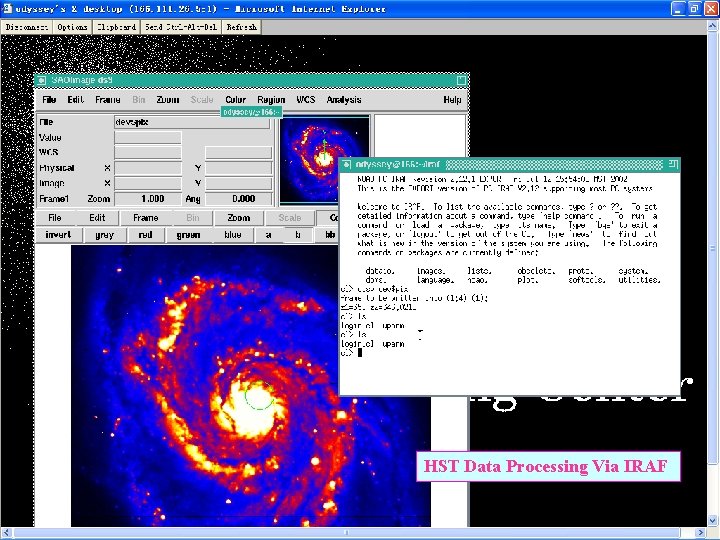Screen dimensions: 720x540
Task: Click the Zoom value 1.000 field
Action: coord(148,199)
